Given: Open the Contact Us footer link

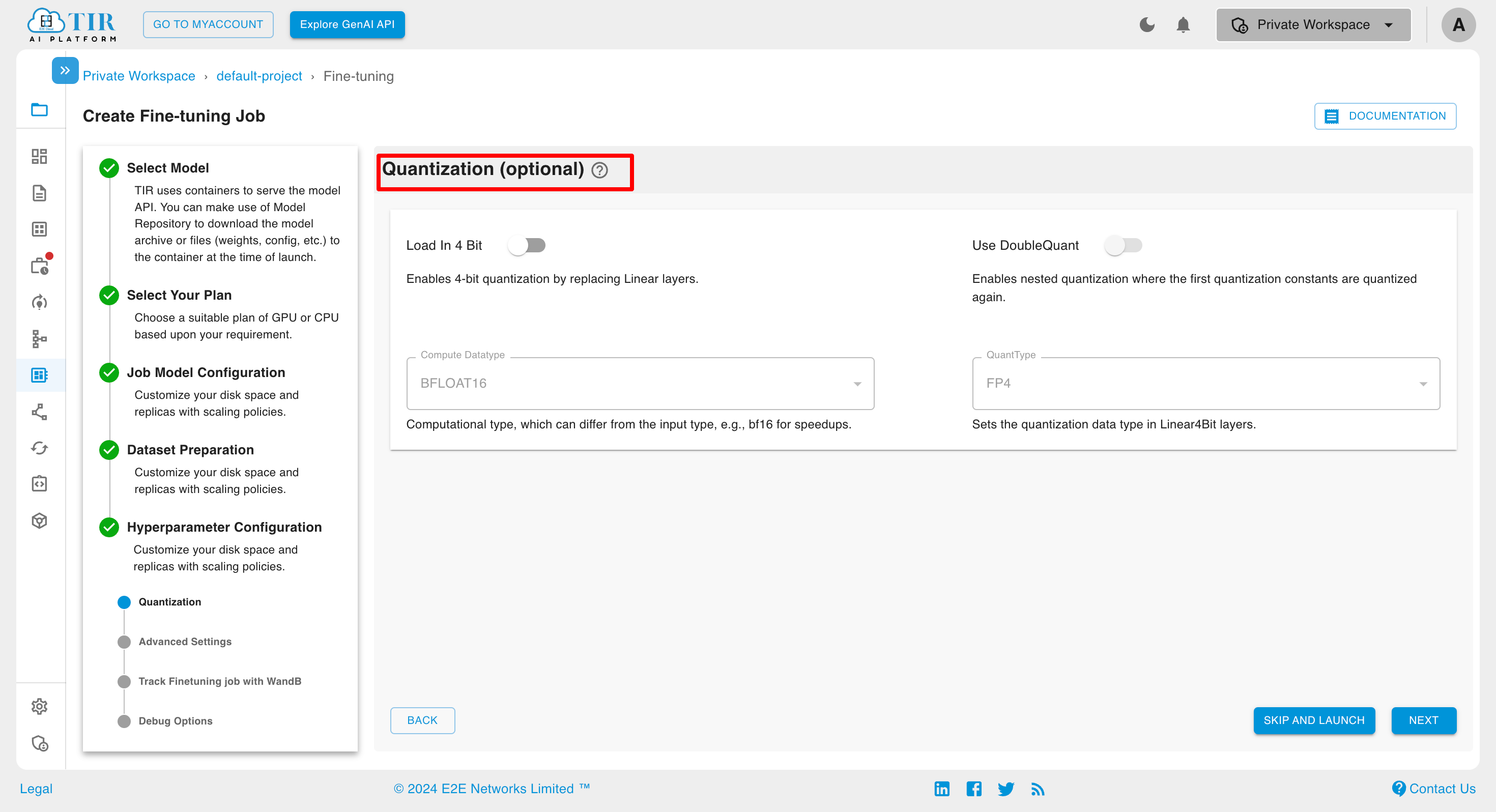Looking at the screenshot, I should 1433,788.
